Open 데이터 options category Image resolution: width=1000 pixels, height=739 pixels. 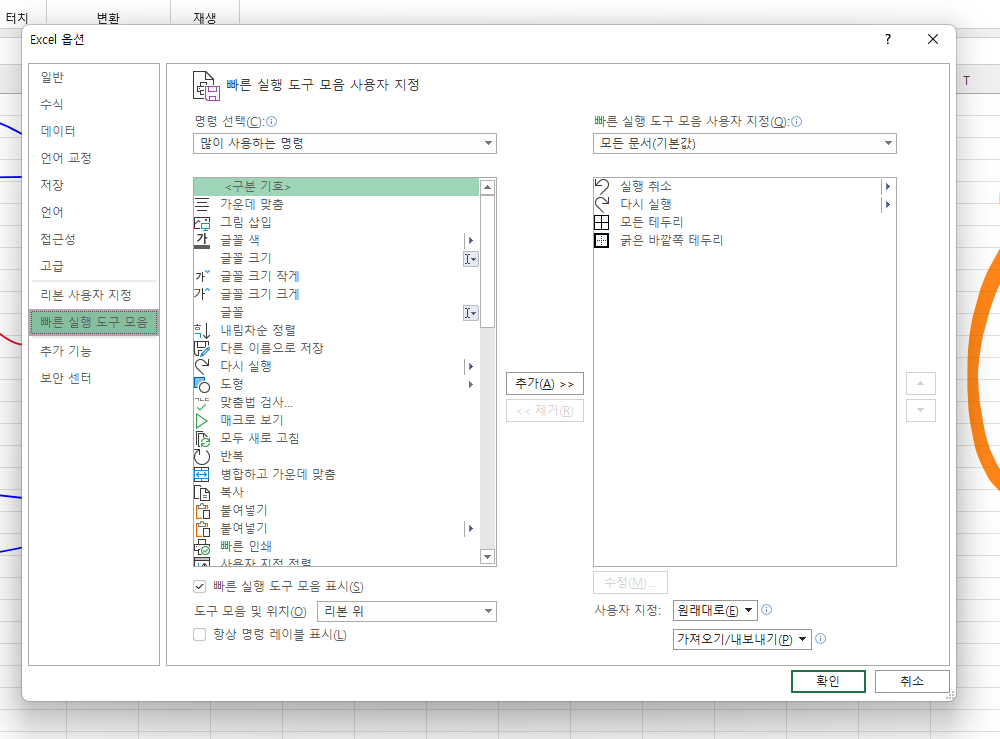[58, 131]
